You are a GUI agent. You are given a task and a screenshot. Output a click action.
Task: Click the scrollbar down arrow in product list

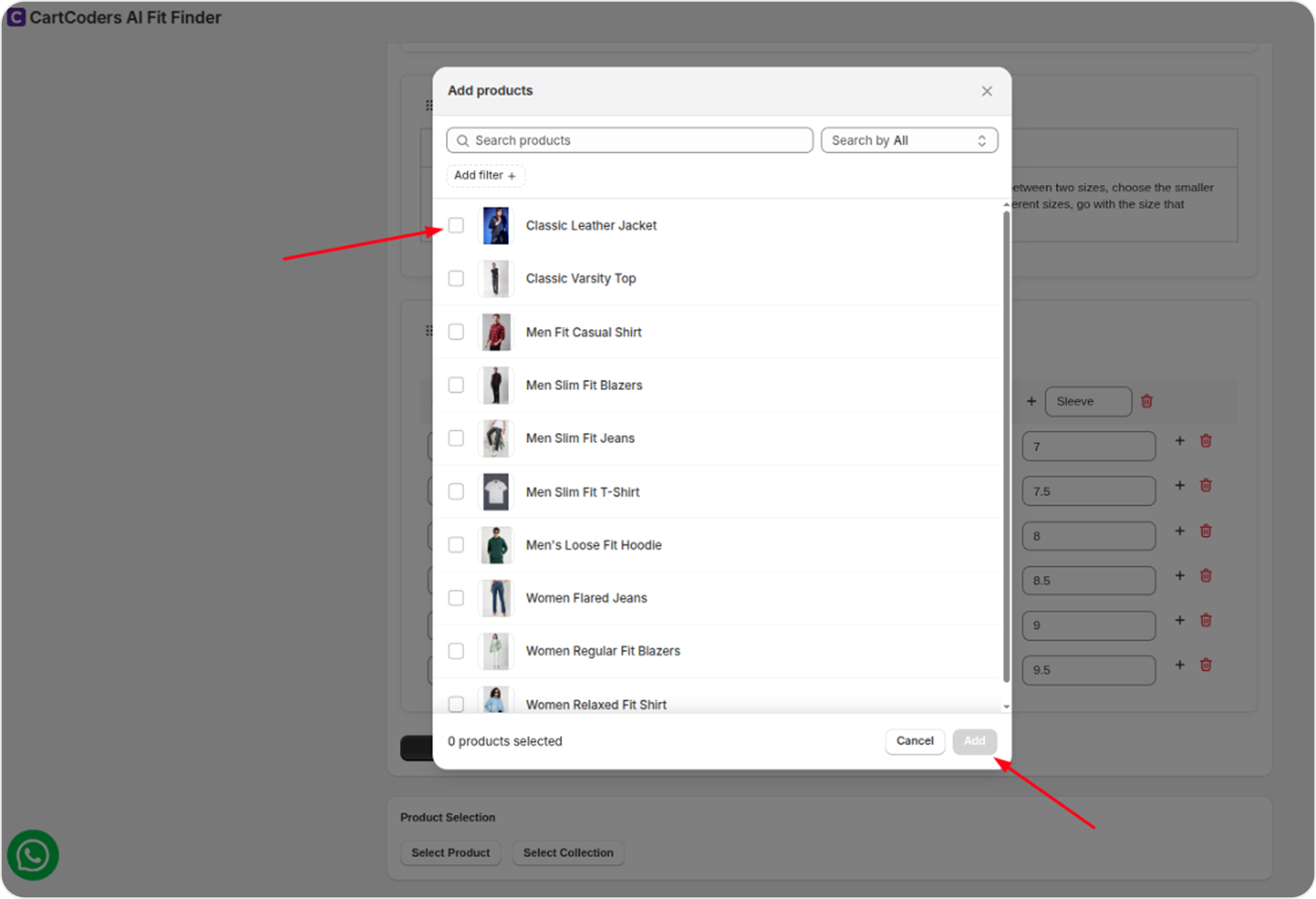[x=1006, y=707]
